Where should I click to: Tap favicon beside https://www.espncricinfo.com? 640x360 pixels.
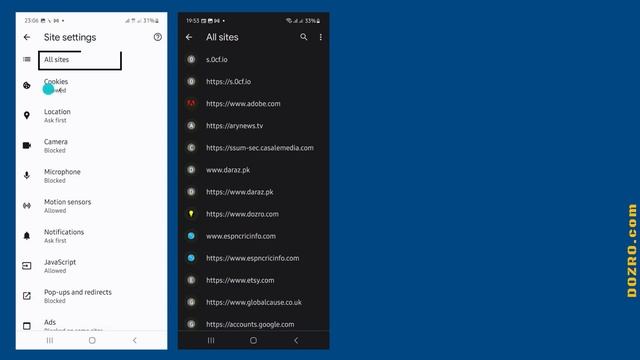[191, 258]
